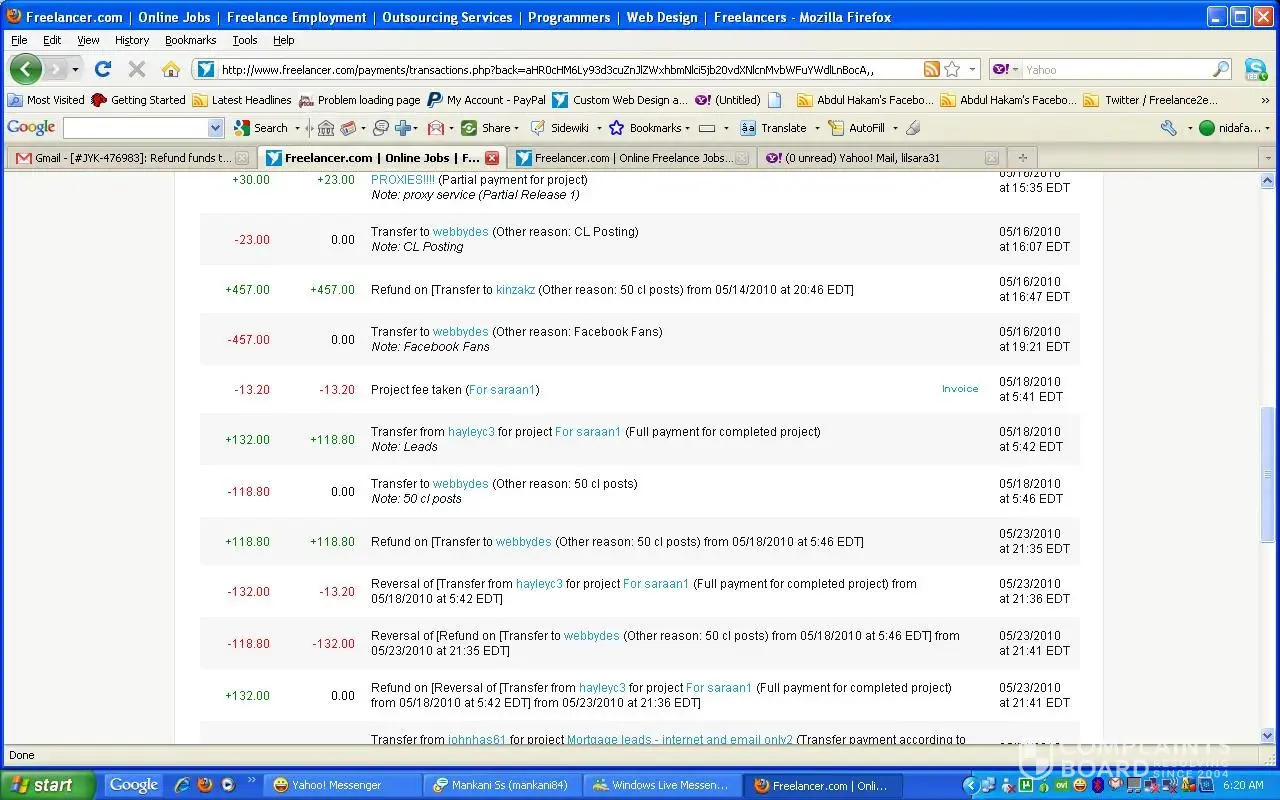
Task: Reload the current page
Action: [102, 69]
